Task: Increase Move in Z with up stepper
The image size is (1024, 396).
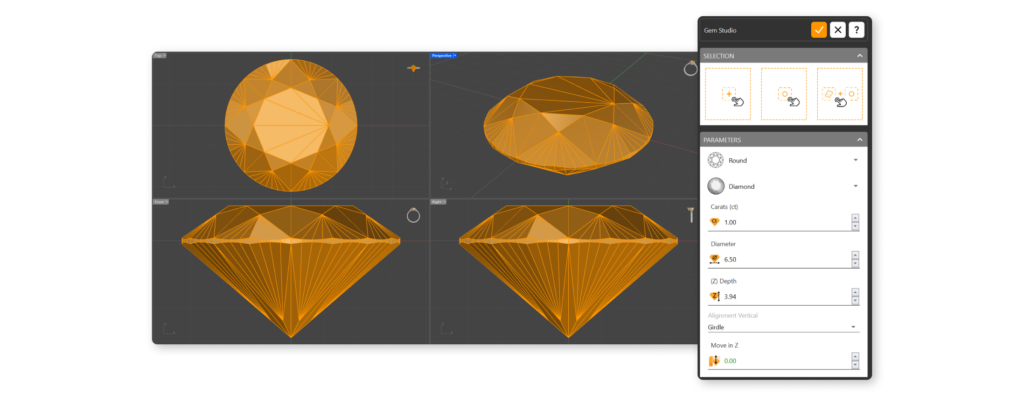Action: [856, 357]
